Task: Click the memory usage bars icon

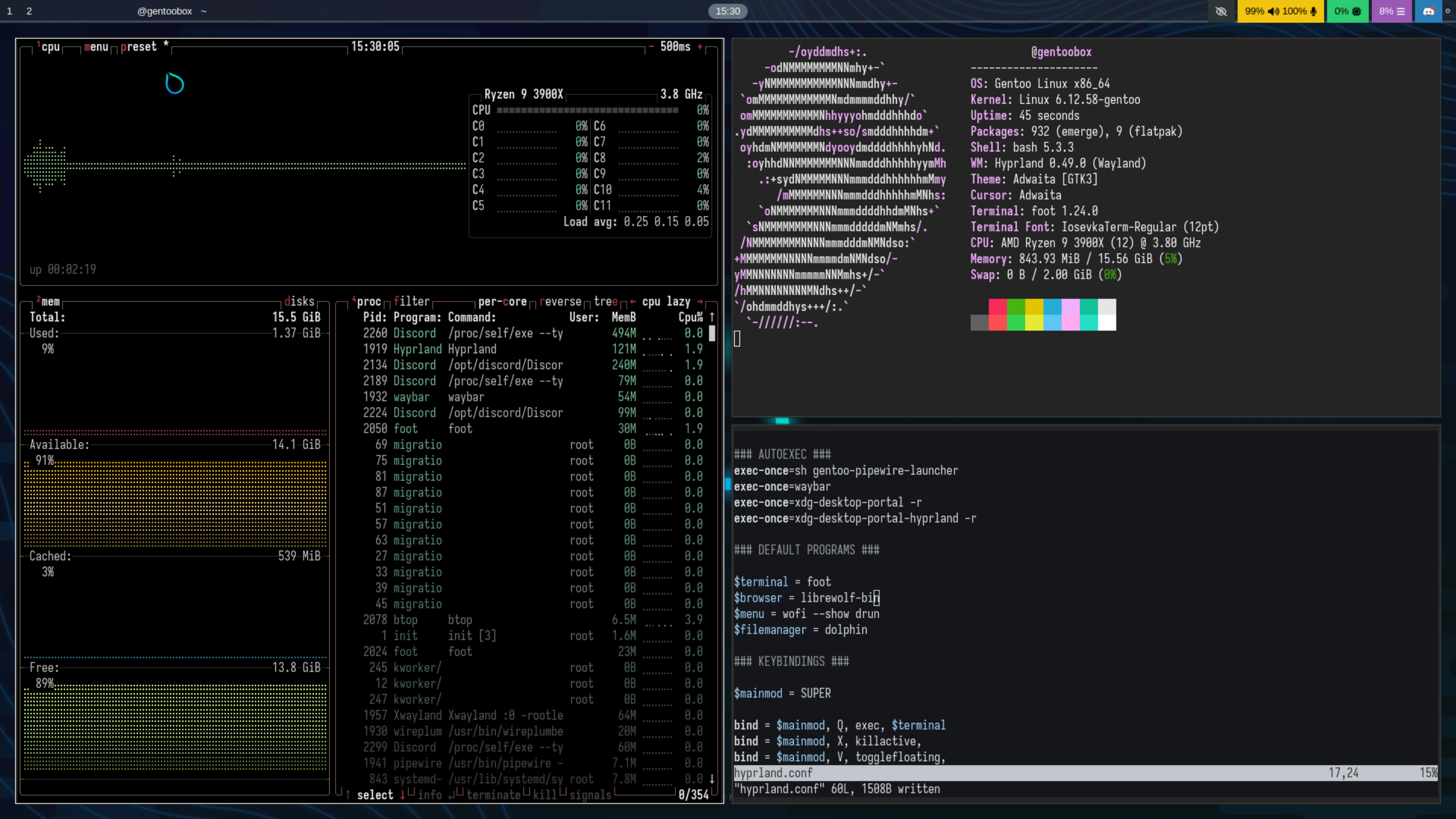Action: pos(1401,11)
